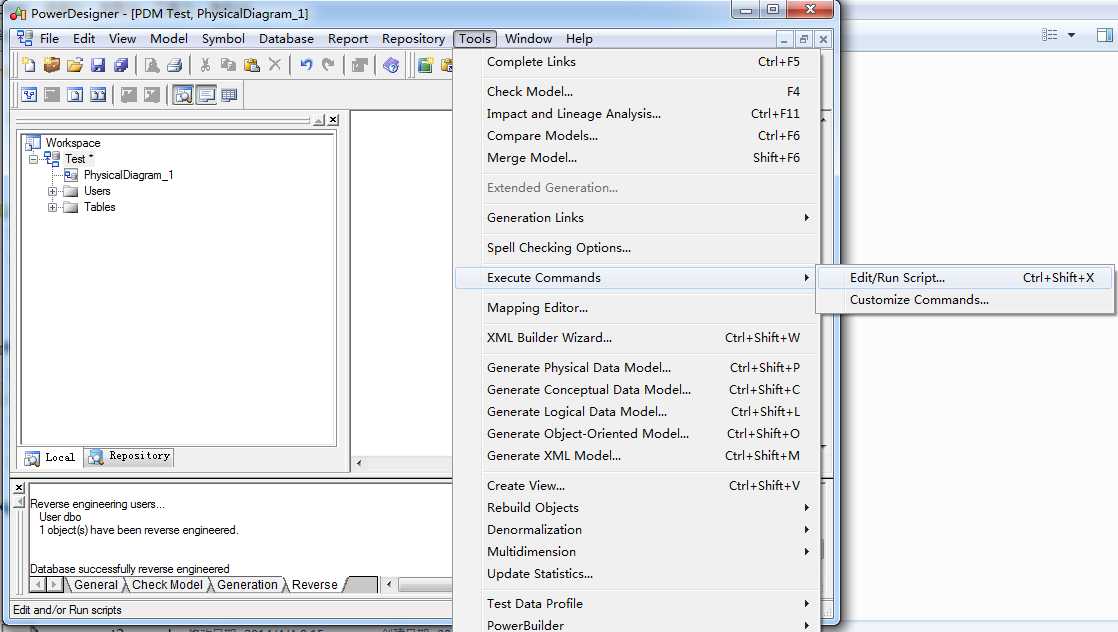Click the Redo toolbar icon
This screenshot has height=632, width=1118.
click(x=328, y=66)
